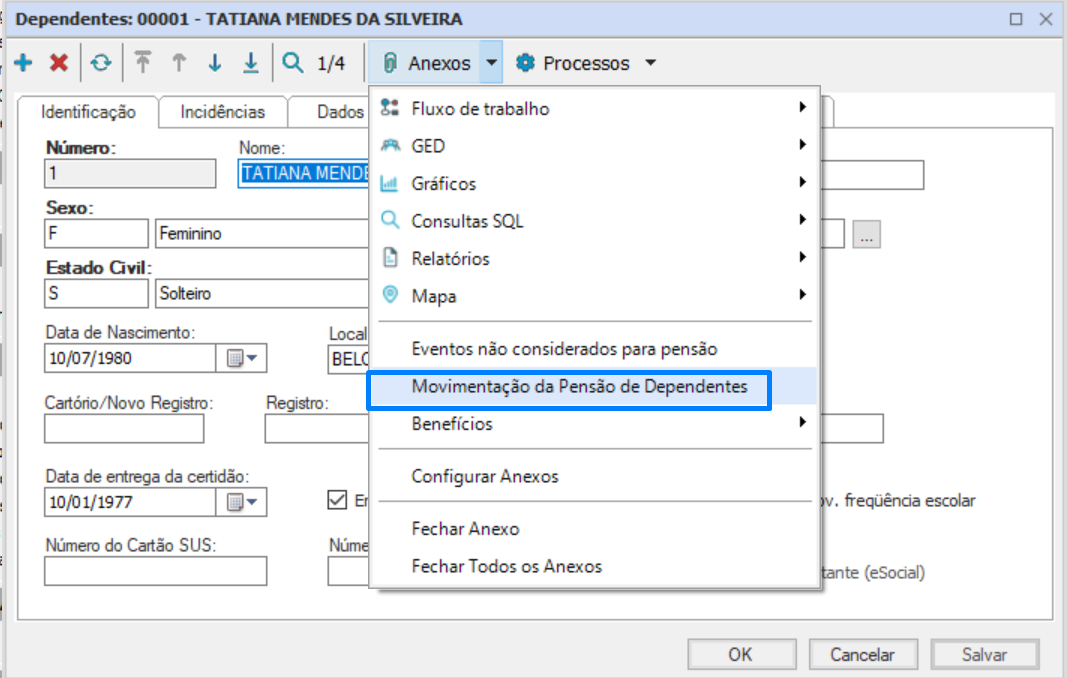Viewport: 1067px width, 678px height.
Task: Click the Salvar button
Action: [x=984, y=654]
